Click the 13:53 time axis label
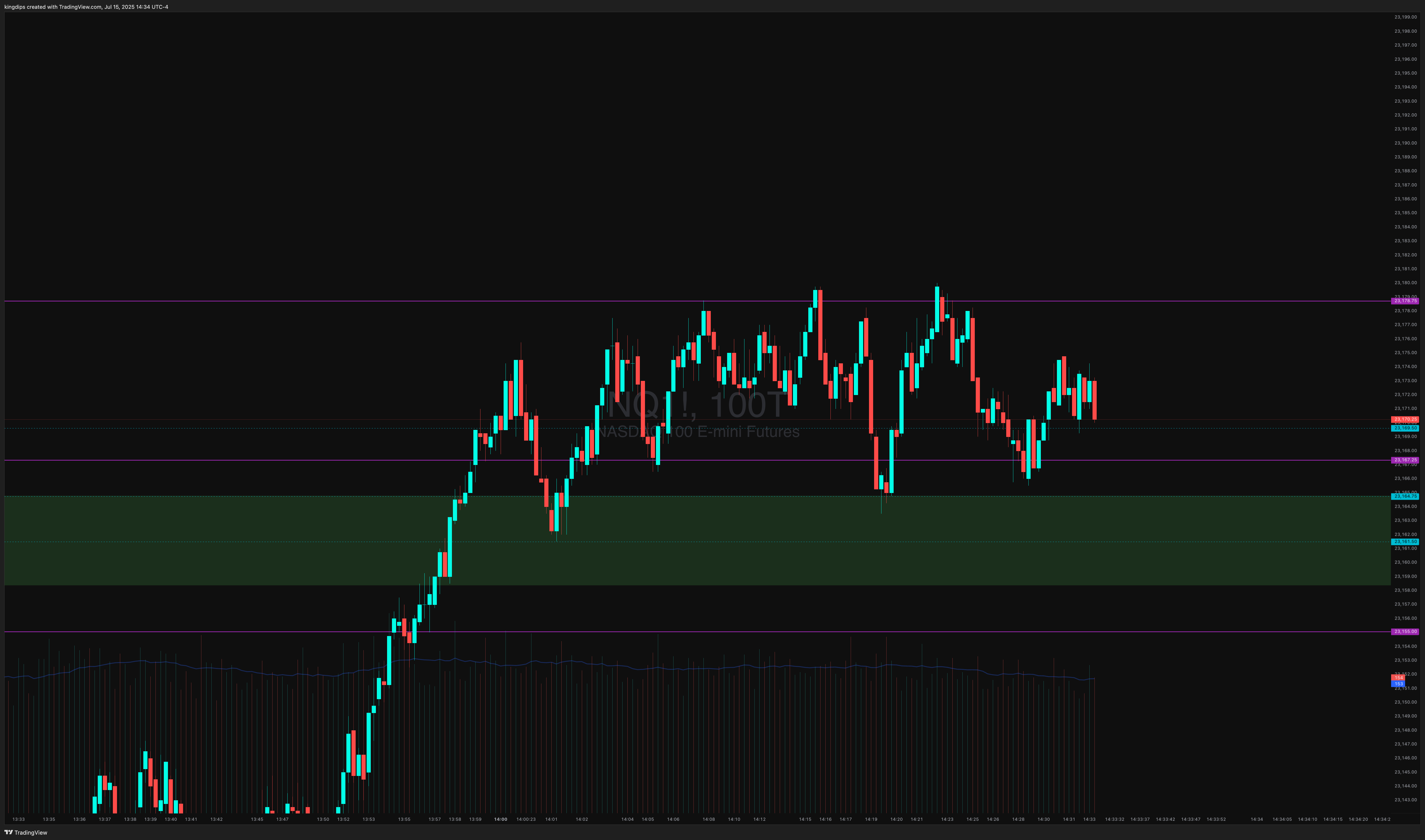The height and width of the screenshot is (840, 1425). coord(369,819)
